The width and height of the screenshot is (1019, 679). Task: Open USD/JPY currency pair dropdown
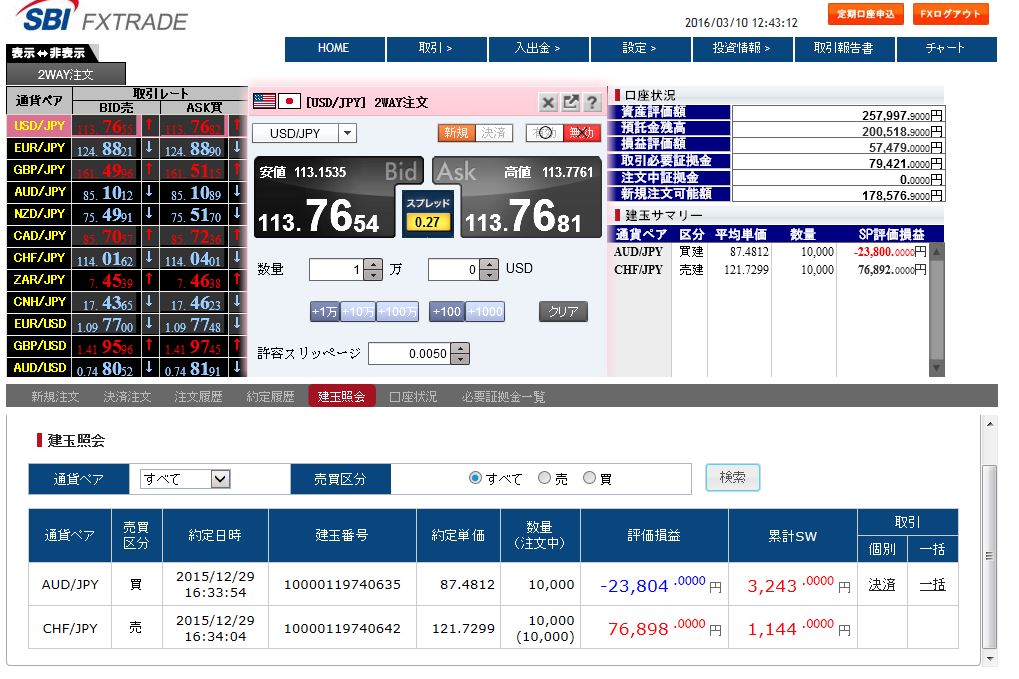click(x=348, y=133)
